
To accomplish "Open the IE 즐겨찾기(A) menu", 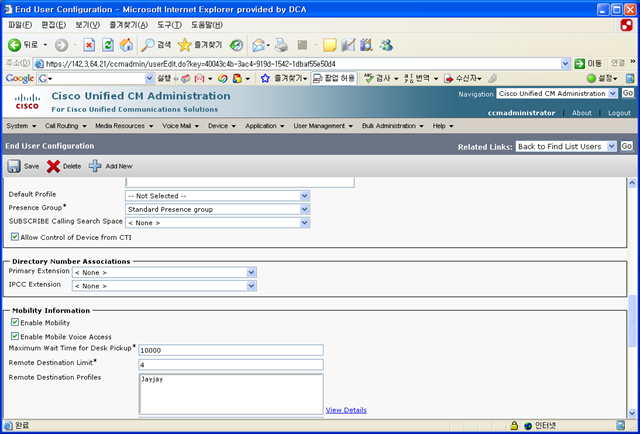I will [128, 25].
